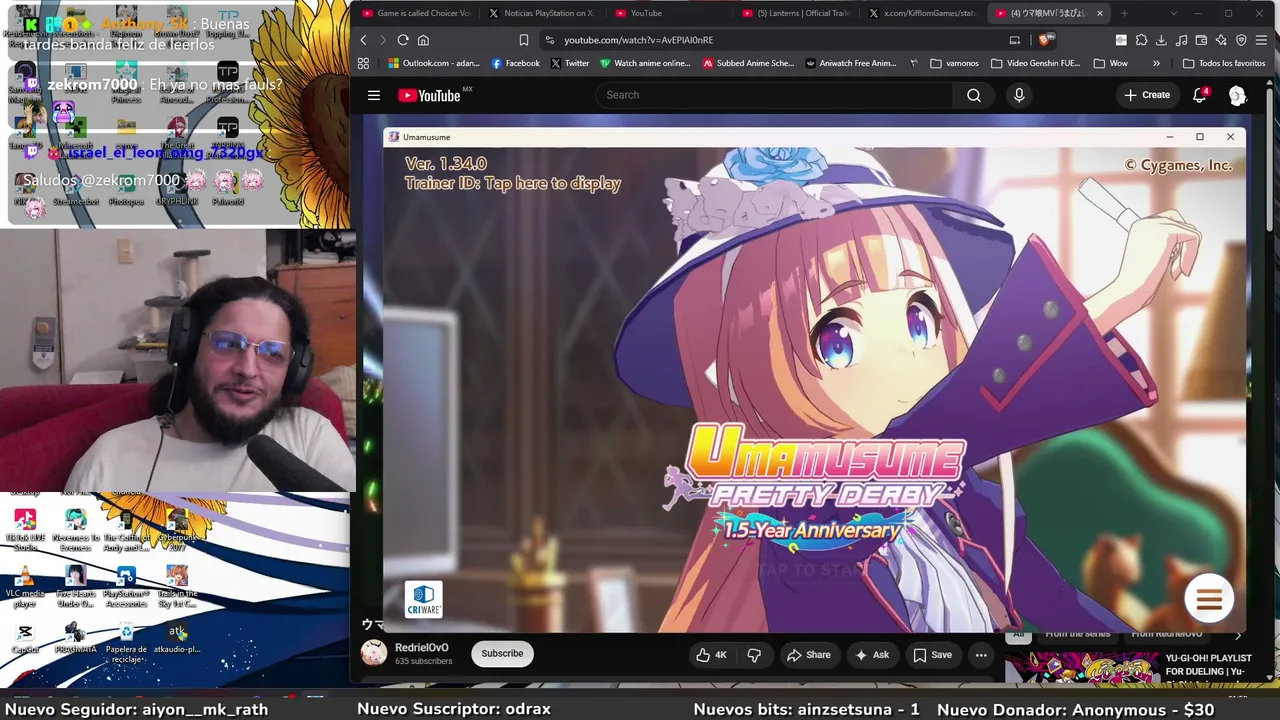The image size is (1280, 720).
Task: Open a new browser tab
Action: [x=1124, y=13]
